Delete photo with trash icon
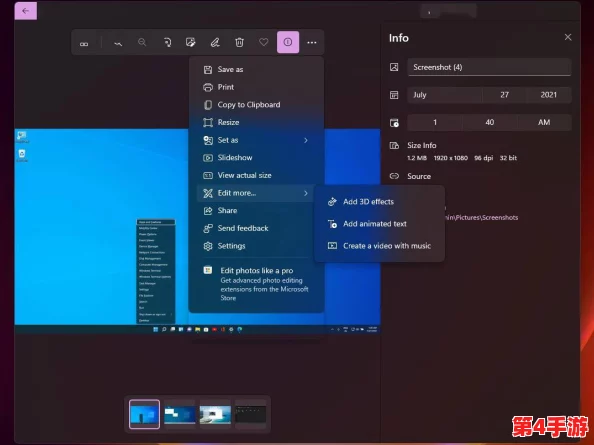This screenshot has width=594, height=445. coord(239,42)
